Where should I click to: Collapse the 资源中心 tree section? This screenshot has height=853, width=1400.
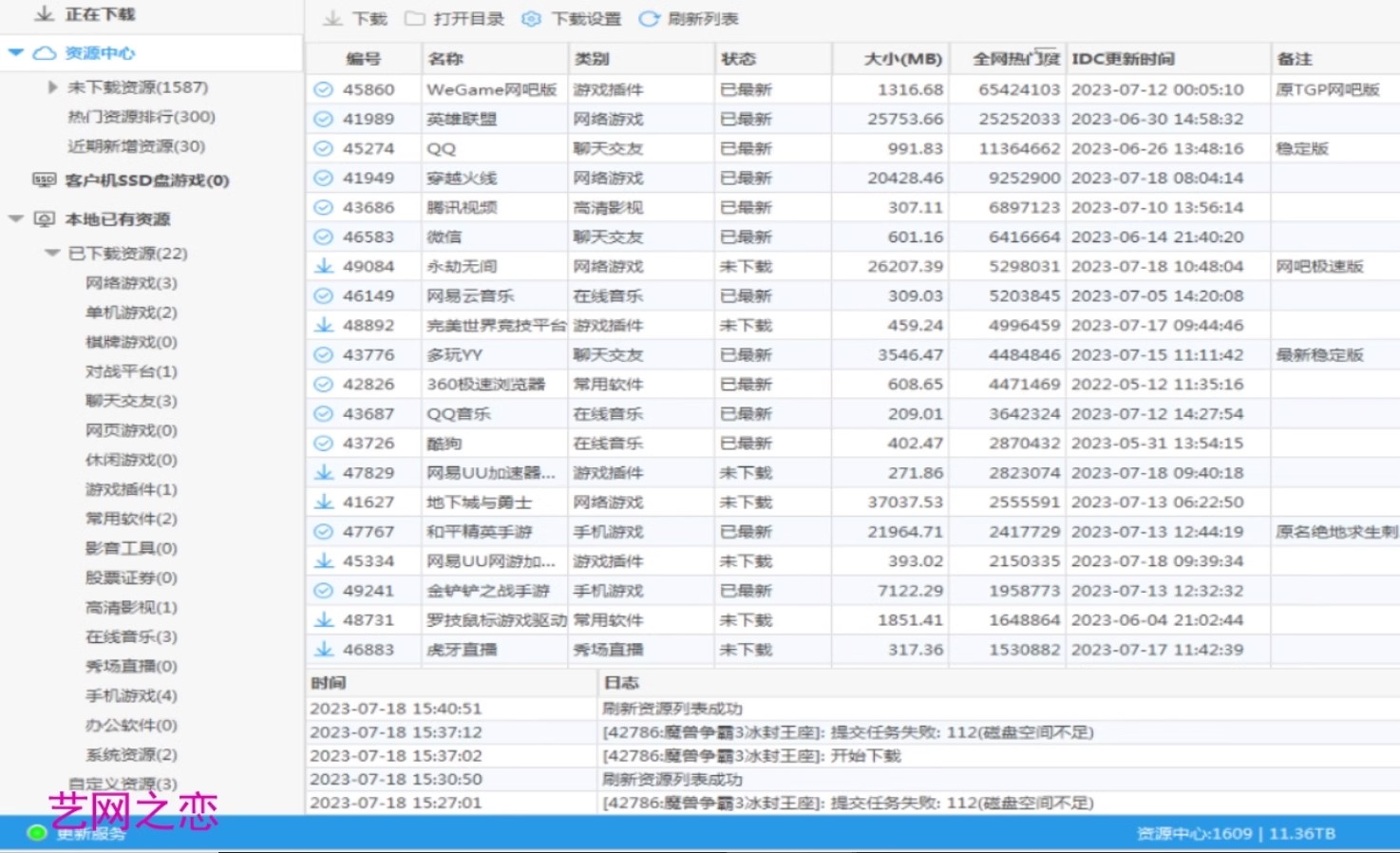pos(15,52)
